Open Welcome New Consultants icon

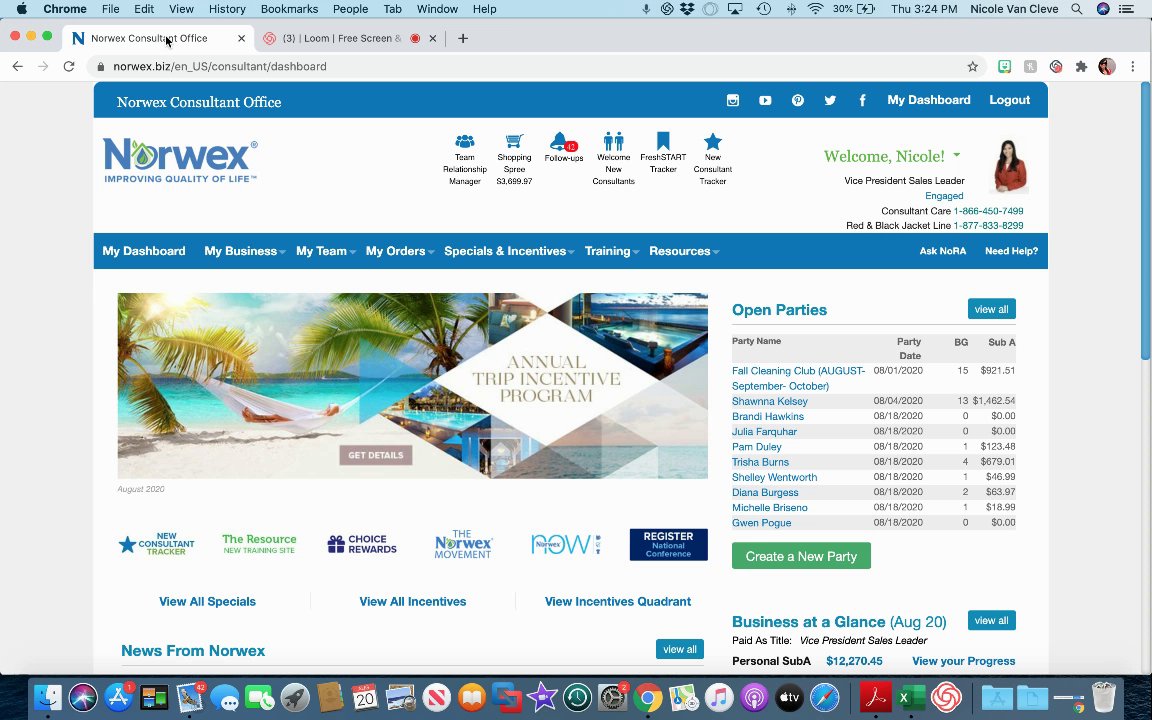pyautogui.click(x=613, y=141)
